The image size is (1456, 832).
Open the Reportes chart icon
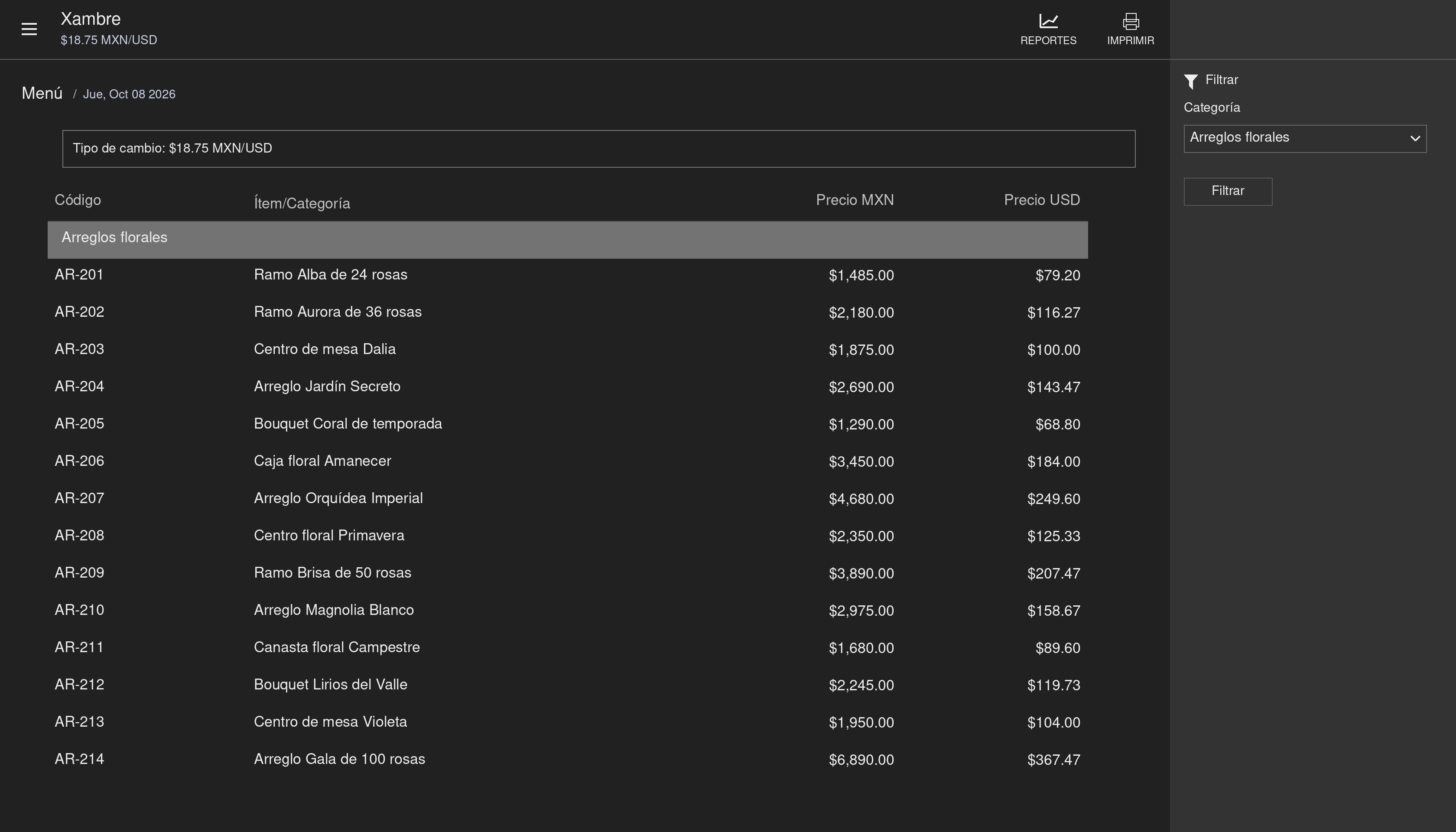point(1048,21)
